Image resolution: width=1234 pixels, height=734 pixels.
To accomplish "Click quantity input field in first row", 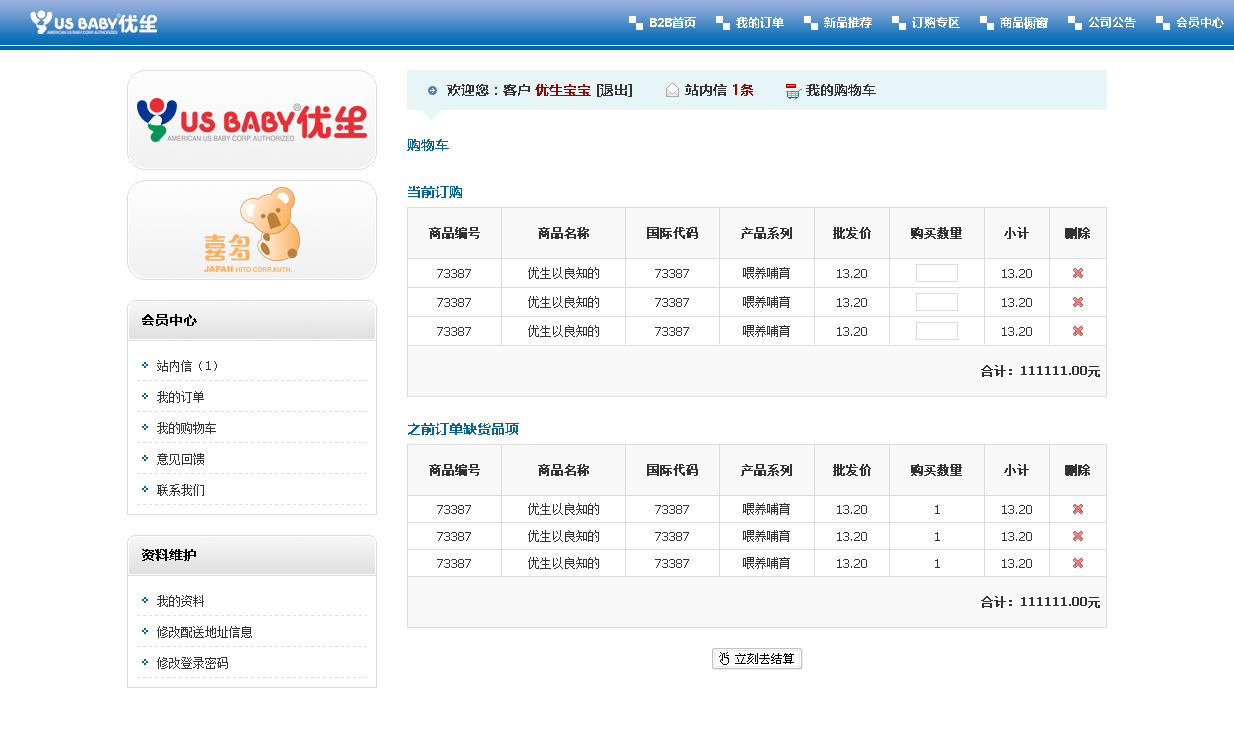I will [936, 273].
